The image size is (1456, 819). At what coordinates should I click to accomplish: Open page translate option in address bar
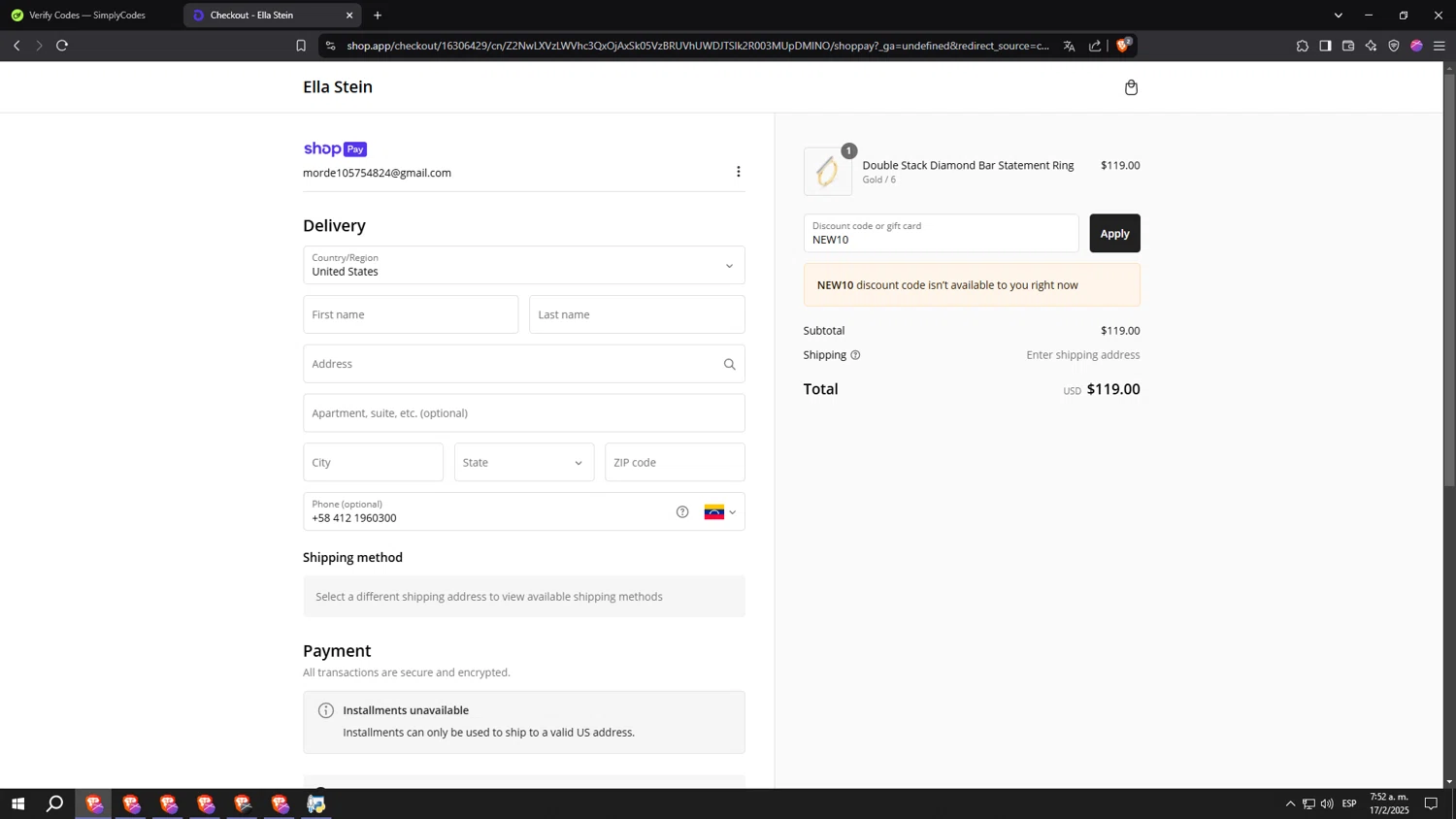tap(1069, 46)
